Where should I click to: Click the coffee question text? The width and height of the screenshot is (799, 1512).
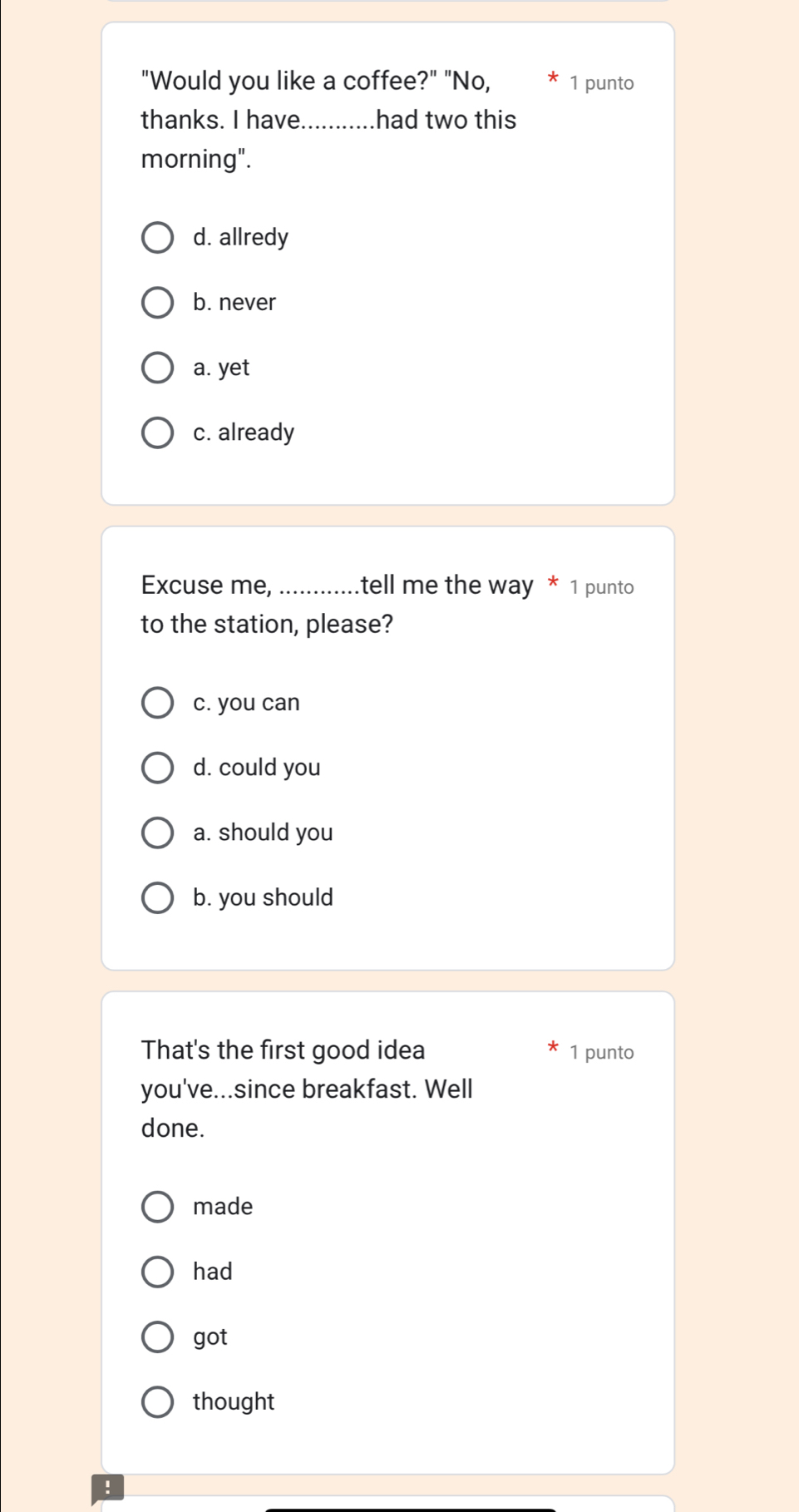tap(328, 120)
